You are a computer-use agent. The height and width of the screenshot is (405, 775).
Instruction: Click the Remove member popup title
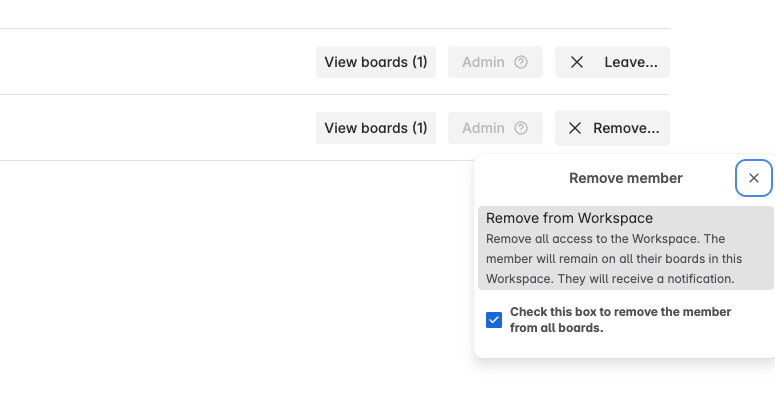625,178
